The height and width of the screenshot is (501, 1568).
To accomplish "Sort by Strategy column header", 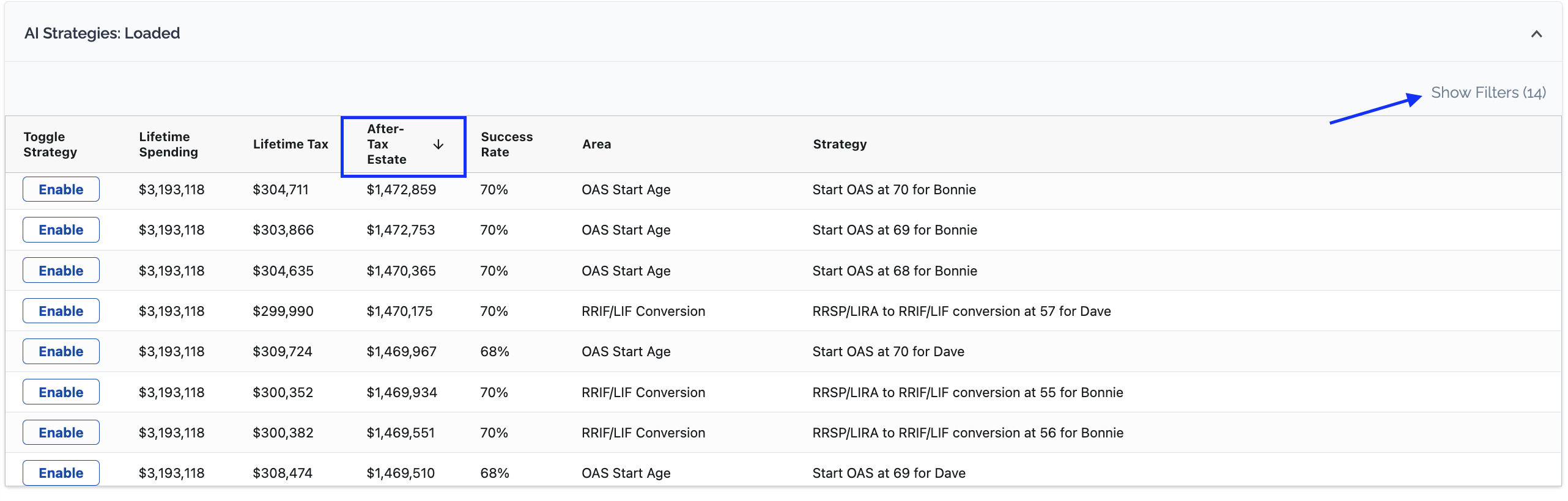I will (x=840, y=145).
